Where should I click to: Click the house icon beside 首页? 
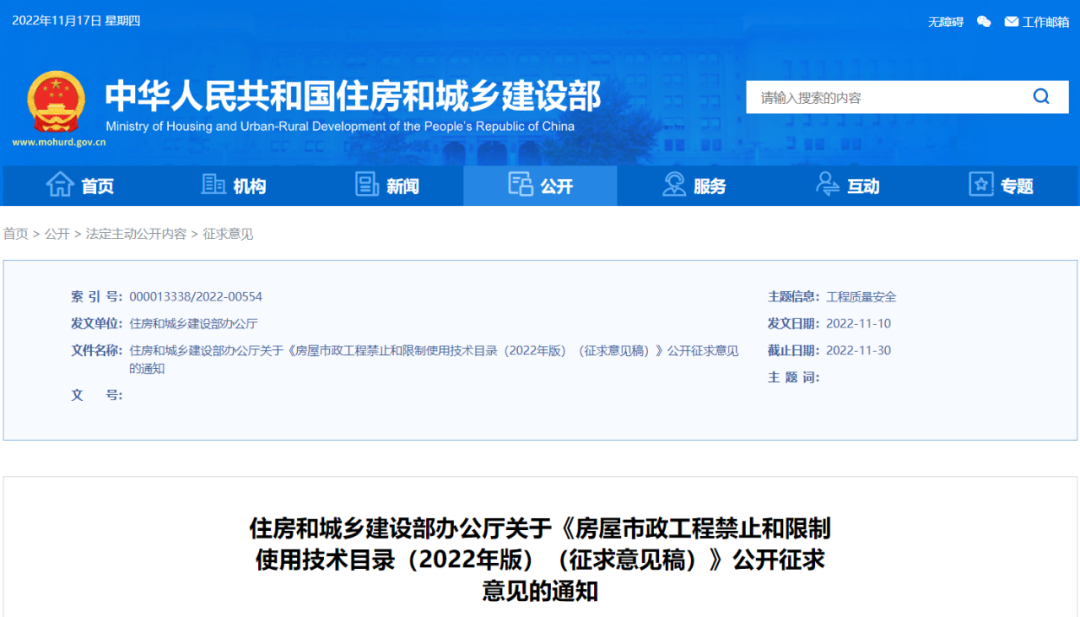point(60,185)
